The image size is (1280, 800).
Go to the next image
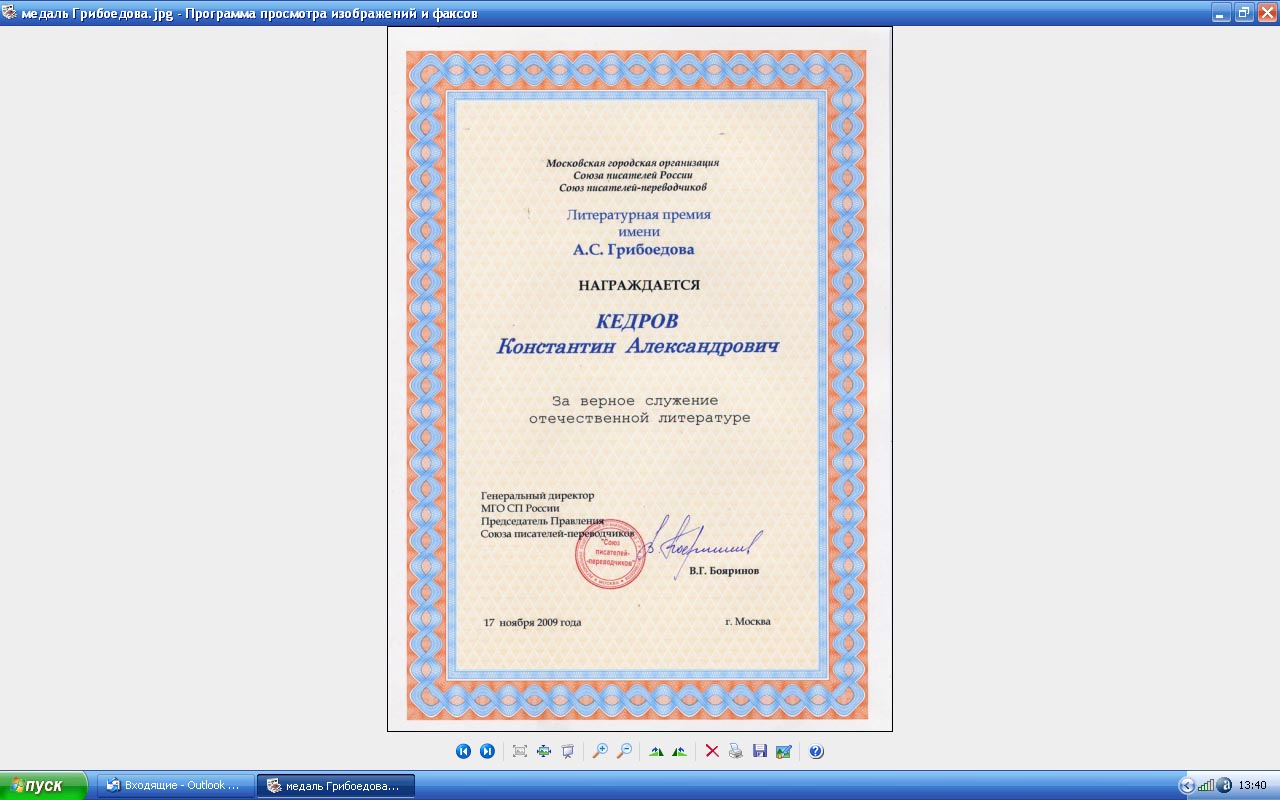pyautogui.click(x=487, y=751)
